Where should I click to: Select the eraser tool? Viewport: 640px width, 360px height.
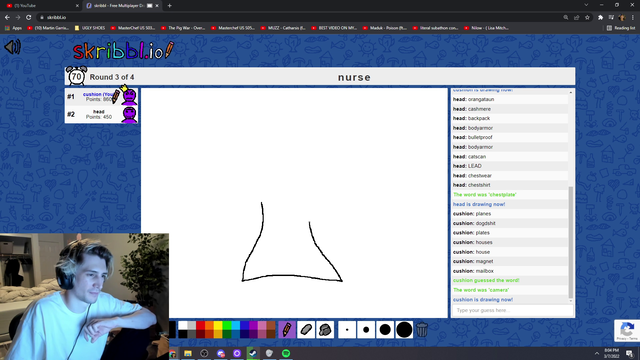tap(306, 330)
